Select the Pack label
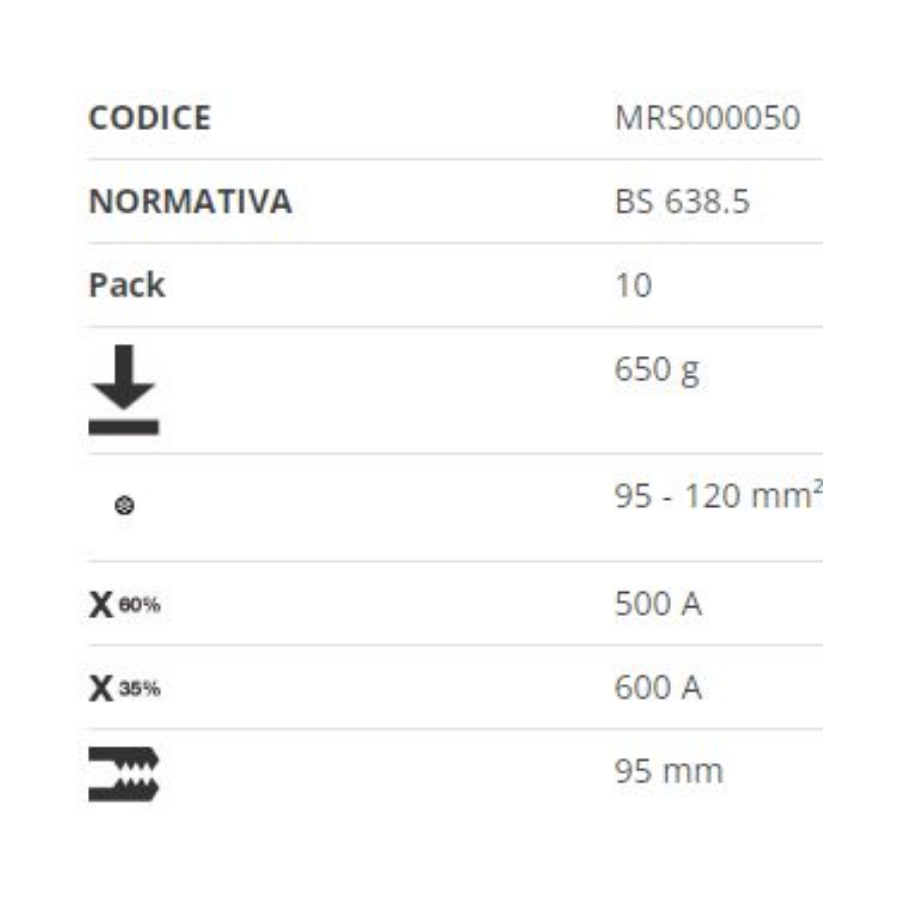Image resolution: width=900 pixels, height=900 pixels. (x=127, y=285)
